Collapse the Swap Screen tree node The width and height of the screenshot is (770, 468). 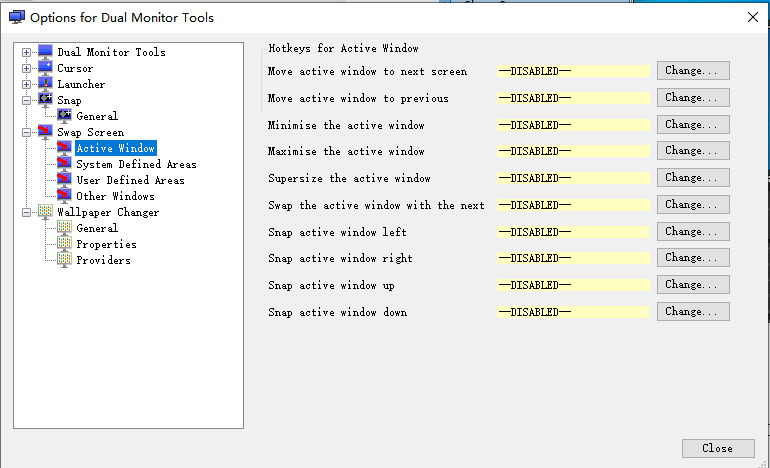click(x=27, y=132)
